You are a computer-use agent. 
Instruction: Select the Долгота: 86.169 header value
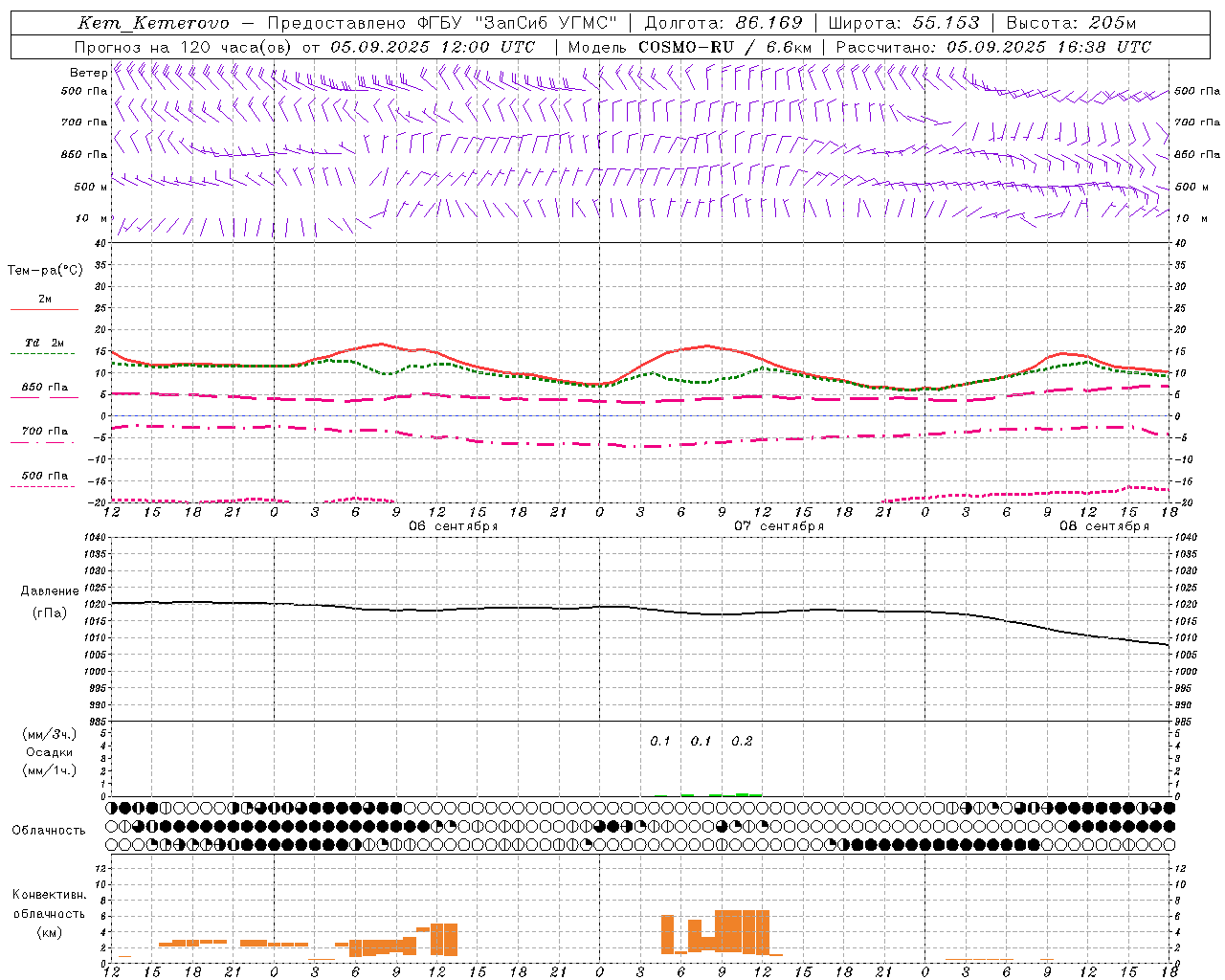[x=724, y=23]
